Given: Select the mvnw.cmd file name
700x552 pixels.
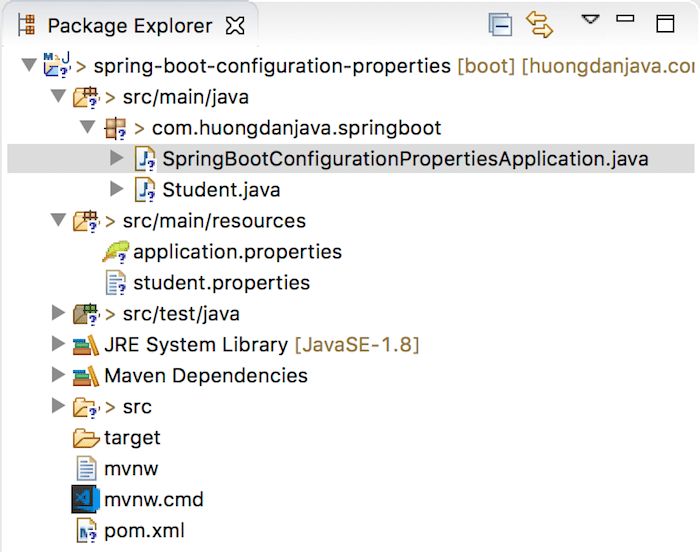Looking at the screenshot, I should 154,500.
